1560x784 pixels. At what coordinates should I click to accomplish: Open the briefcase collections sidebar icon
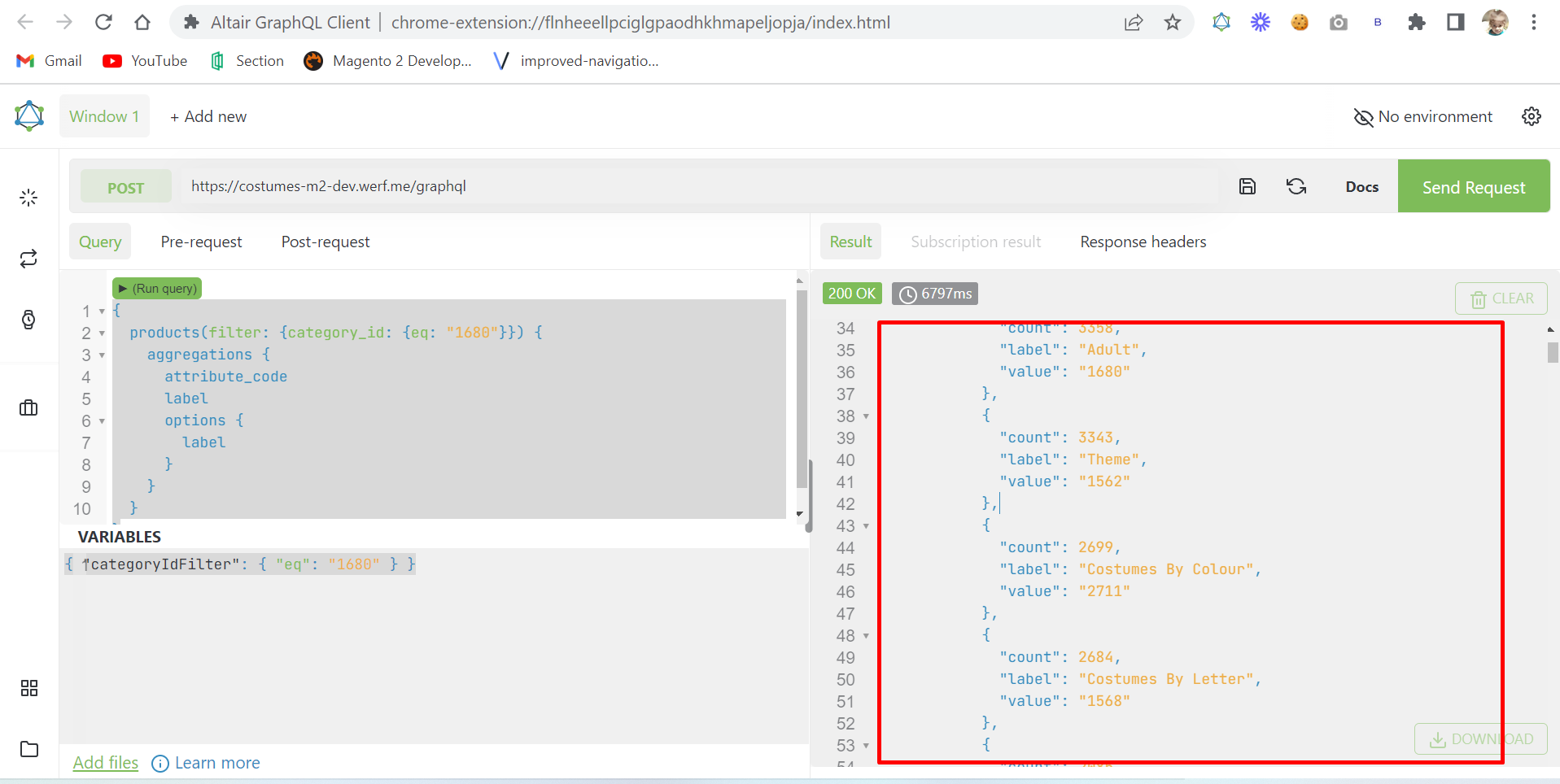(x=28, y=407)
